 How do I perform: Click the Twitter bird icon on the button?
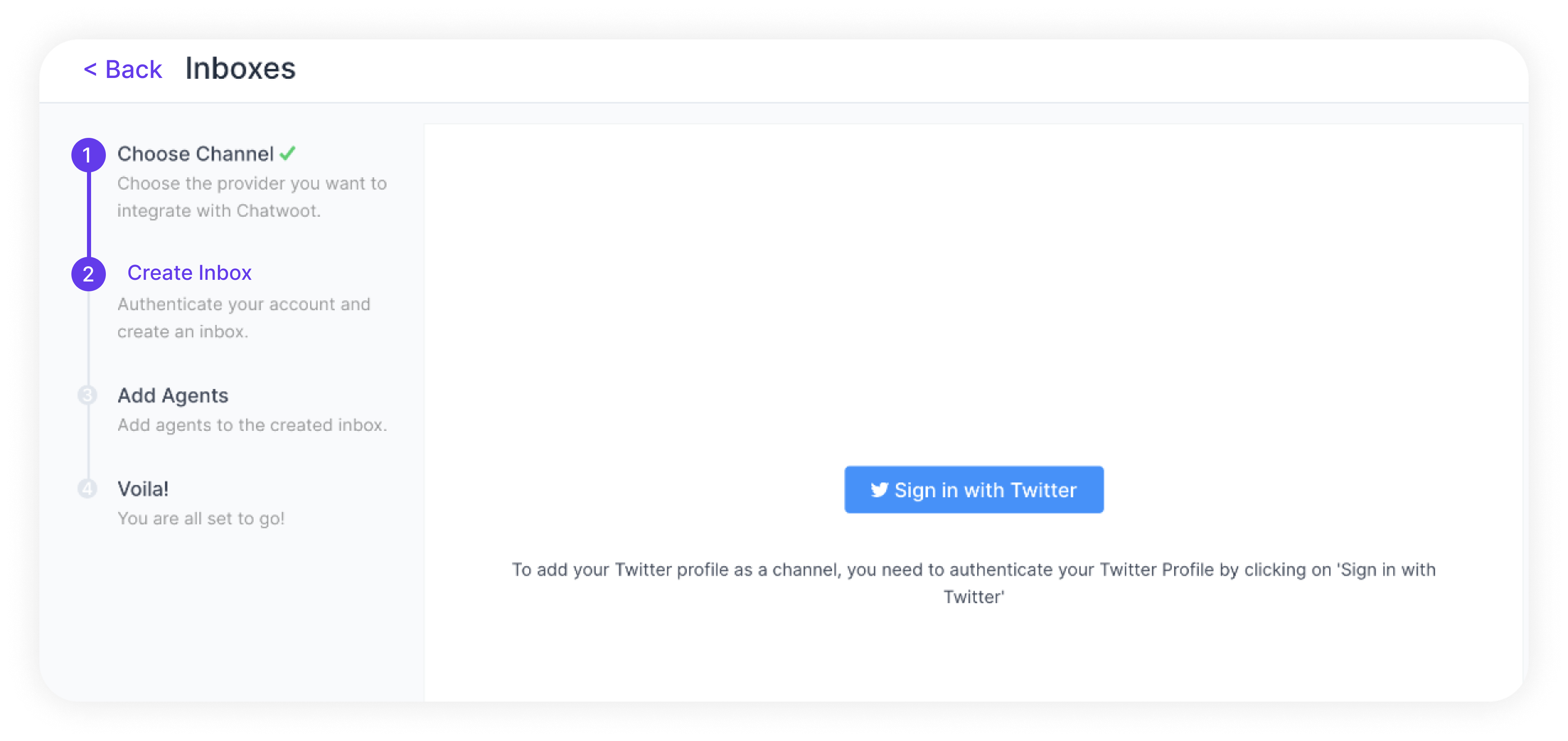[879, 489]
